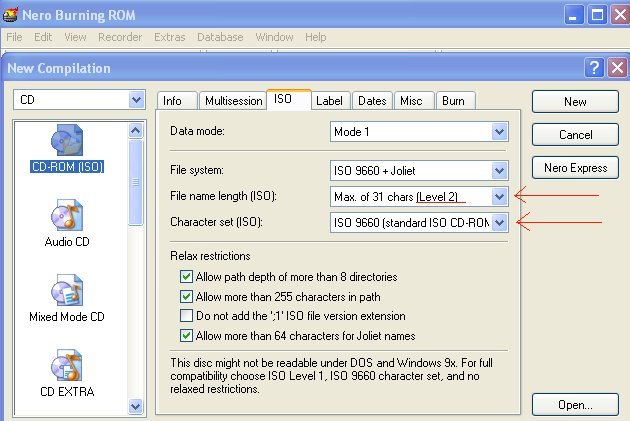Screen dimensions: 630x421
Task: Click the 'File system:' label
Action: (197, 170)
